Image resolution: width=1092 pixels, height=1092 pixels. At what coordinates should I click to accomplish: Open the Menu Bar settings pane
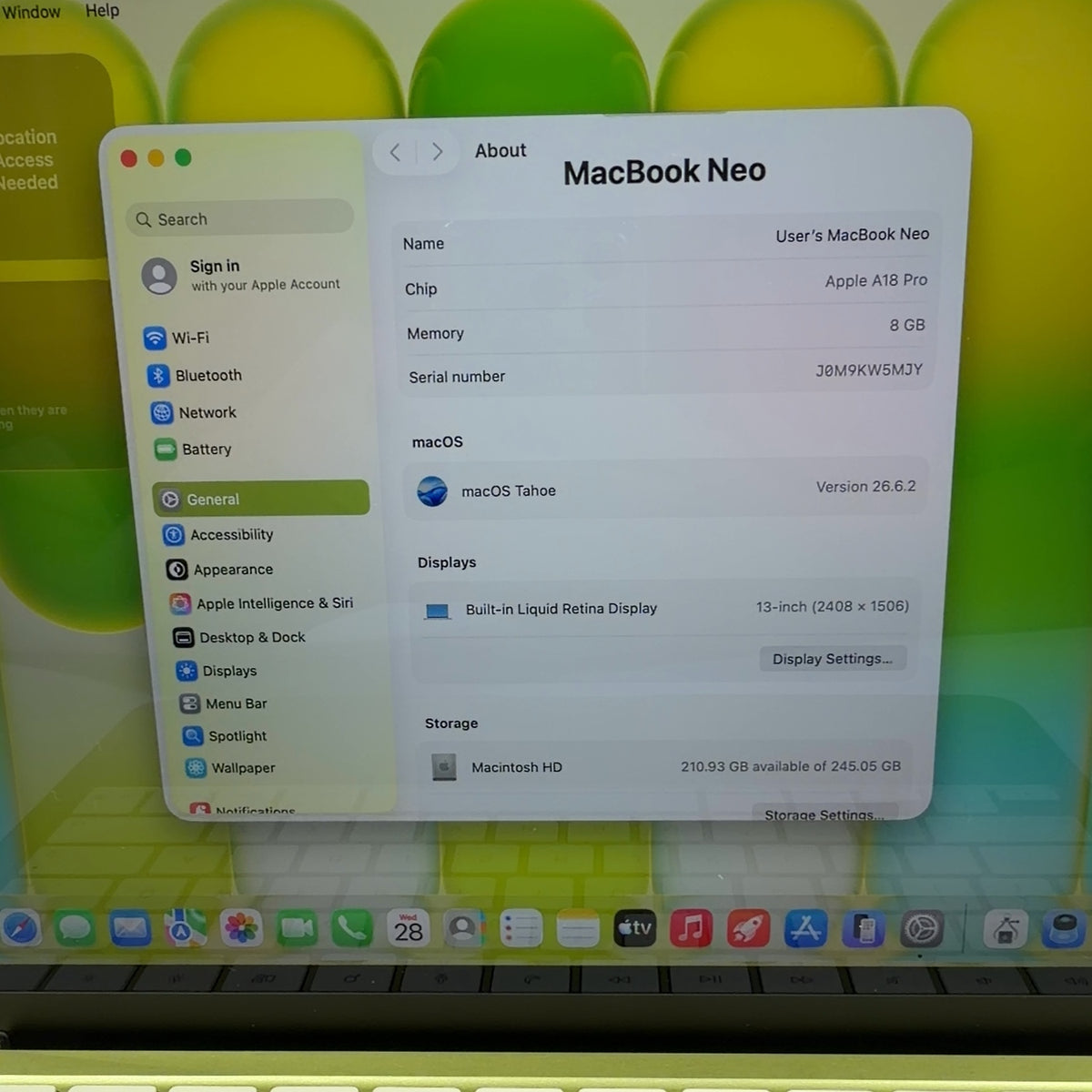[x=224, y=703]
